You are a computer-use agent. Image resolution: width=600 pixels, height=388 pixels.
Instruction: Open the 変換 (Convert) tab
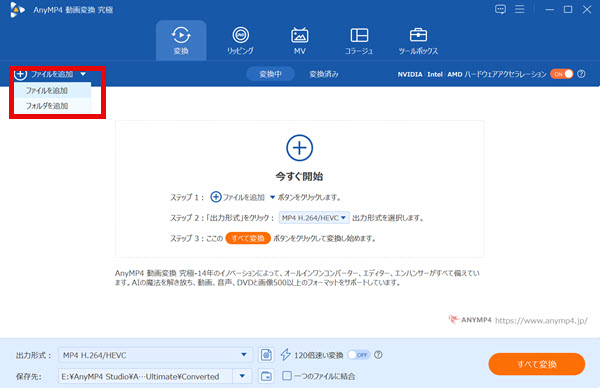coord(181,41)
